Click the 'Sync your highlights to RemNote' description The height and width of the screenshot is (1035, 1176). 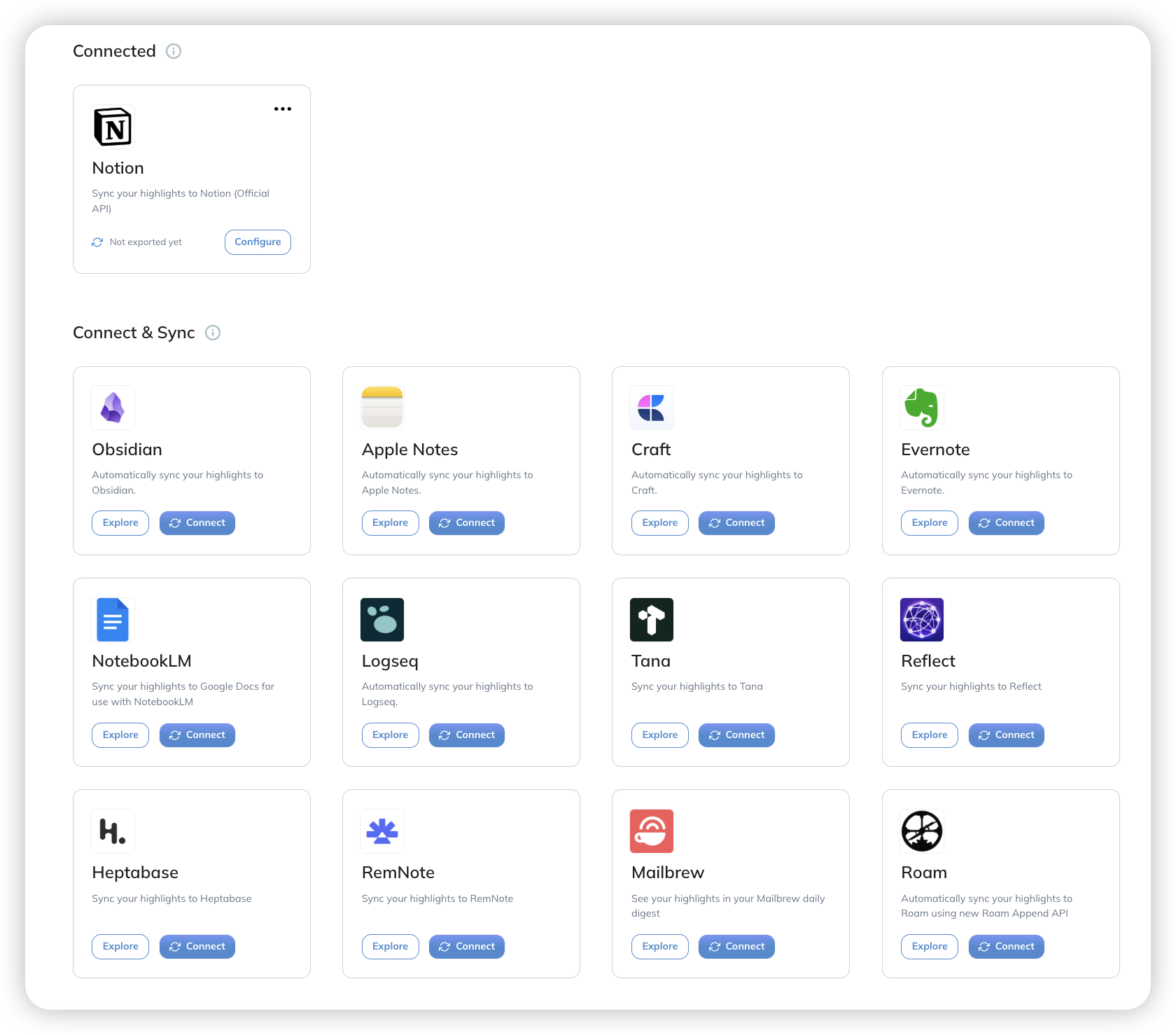tap(437, 899)
